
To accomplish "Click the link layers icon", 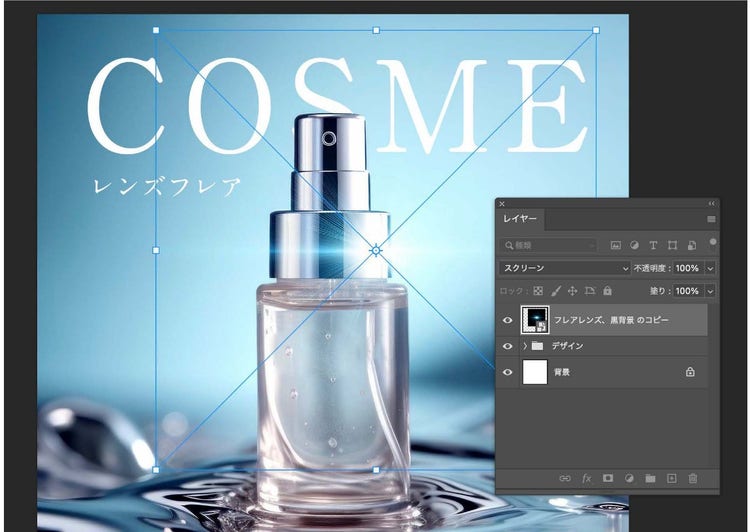I will pyautogui.click(x=564, y=479).
